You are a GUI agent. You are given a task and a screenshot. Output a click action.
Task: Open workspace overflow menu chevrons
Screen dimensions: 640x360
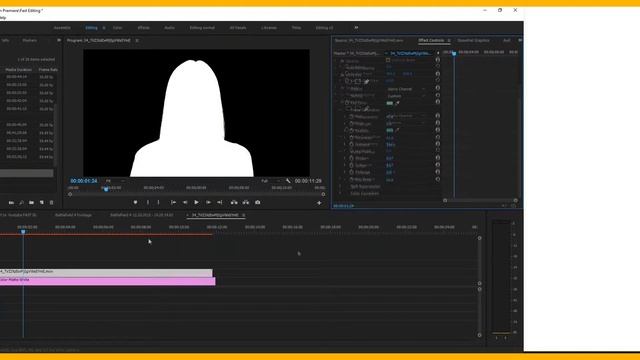356,28
